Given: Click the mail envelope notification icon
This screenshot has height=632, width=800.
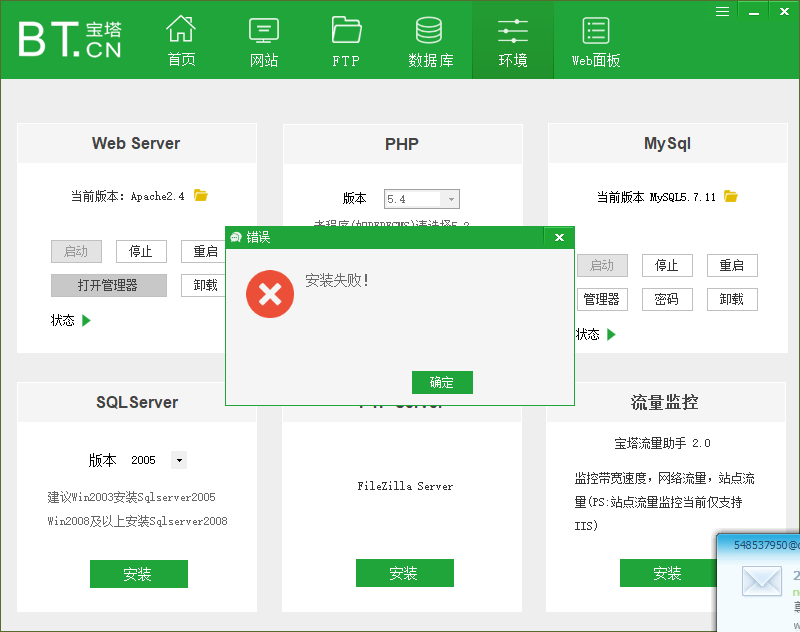Looking at the screenshot, I should click(x=762, y=580).
